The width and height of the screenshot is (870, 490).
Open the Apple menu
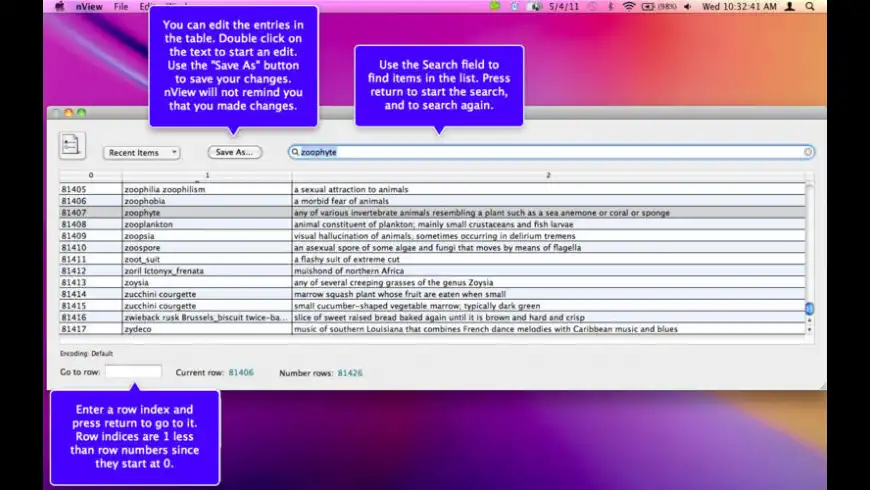click(59, 7)
